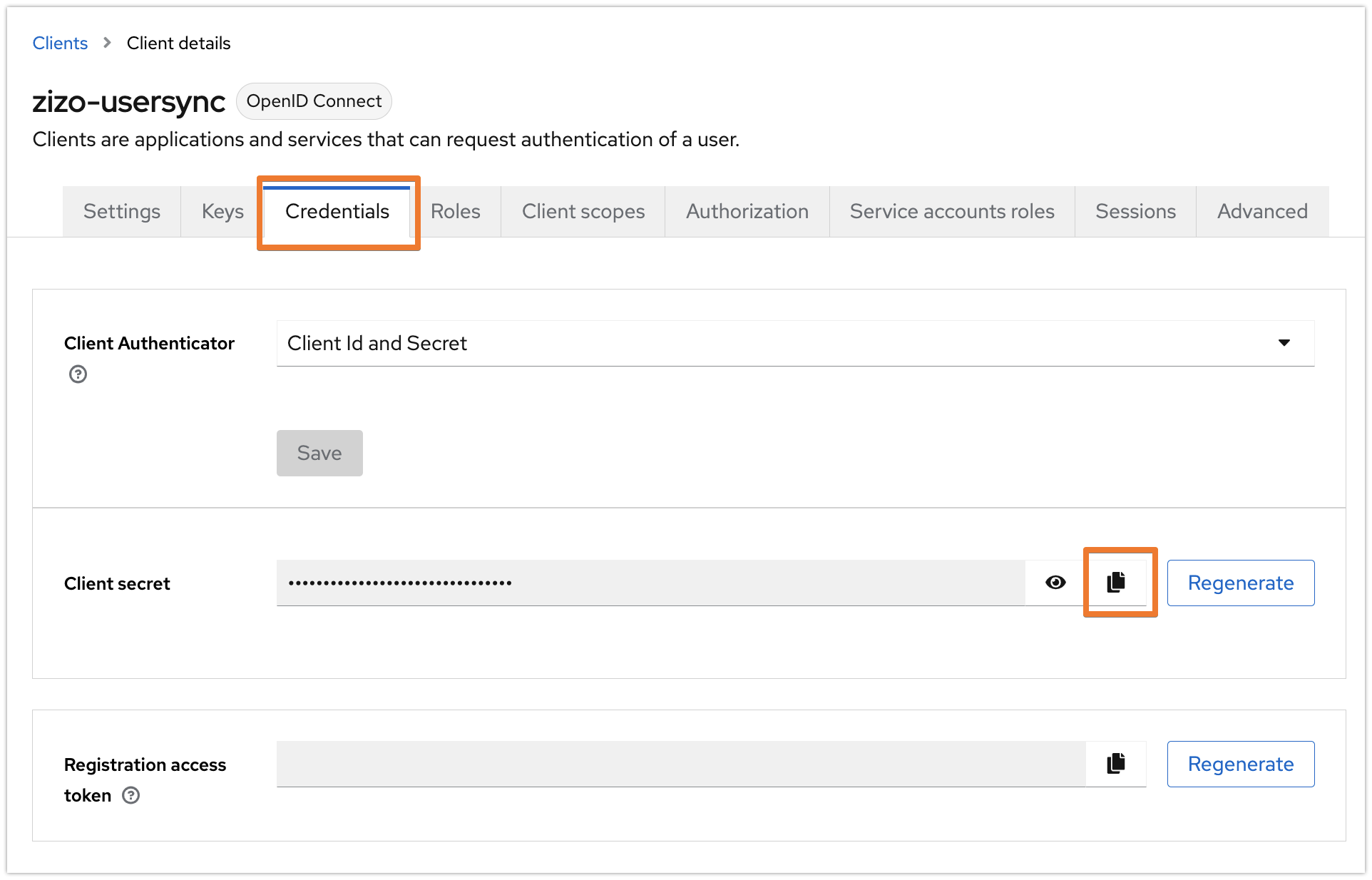
Task: Open the Roles tab
Action: tap(456, 211)
